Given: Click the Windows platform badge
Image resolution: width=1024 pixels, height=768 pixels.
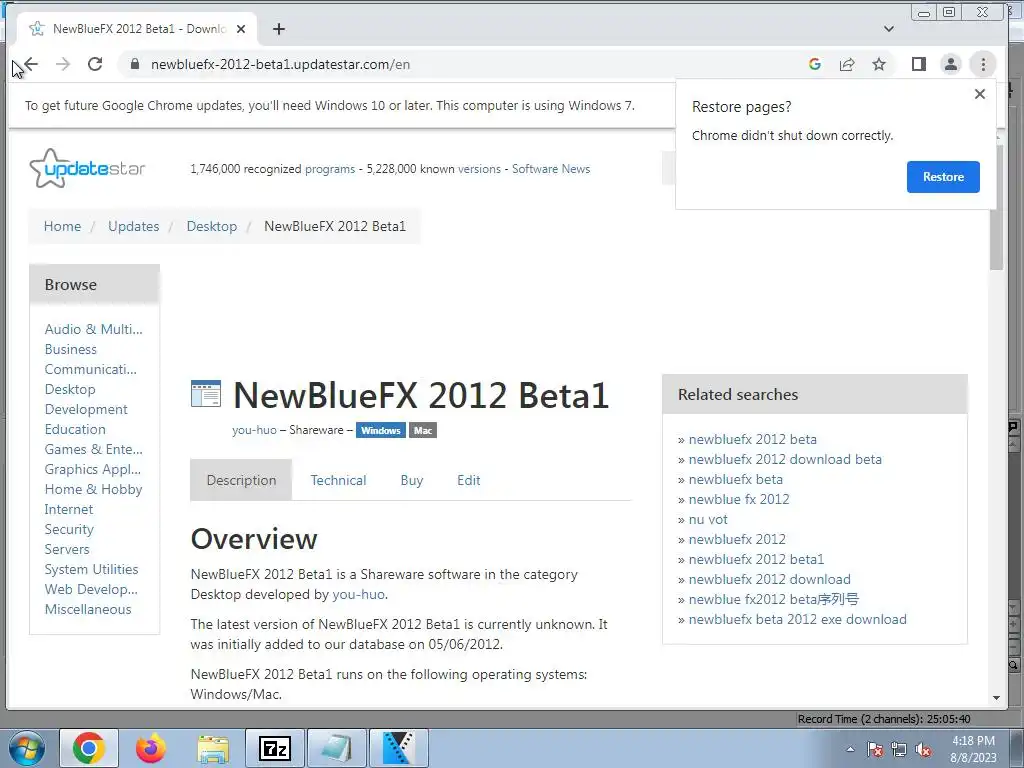Looking at the screenshot, I should coord(381,430).
